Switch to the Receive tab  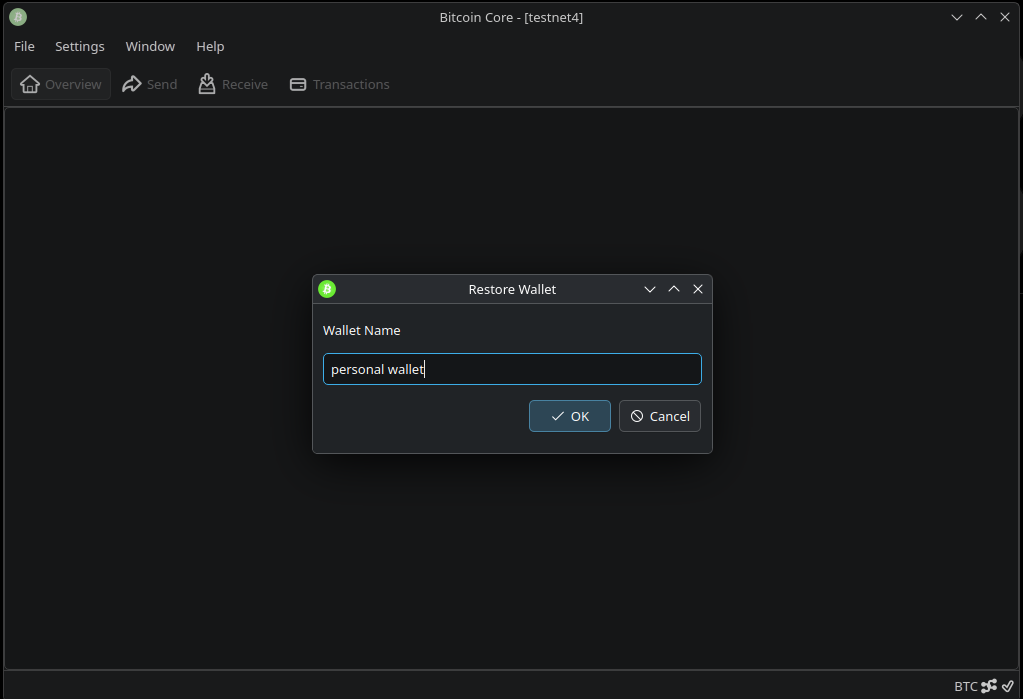(234, 84)
